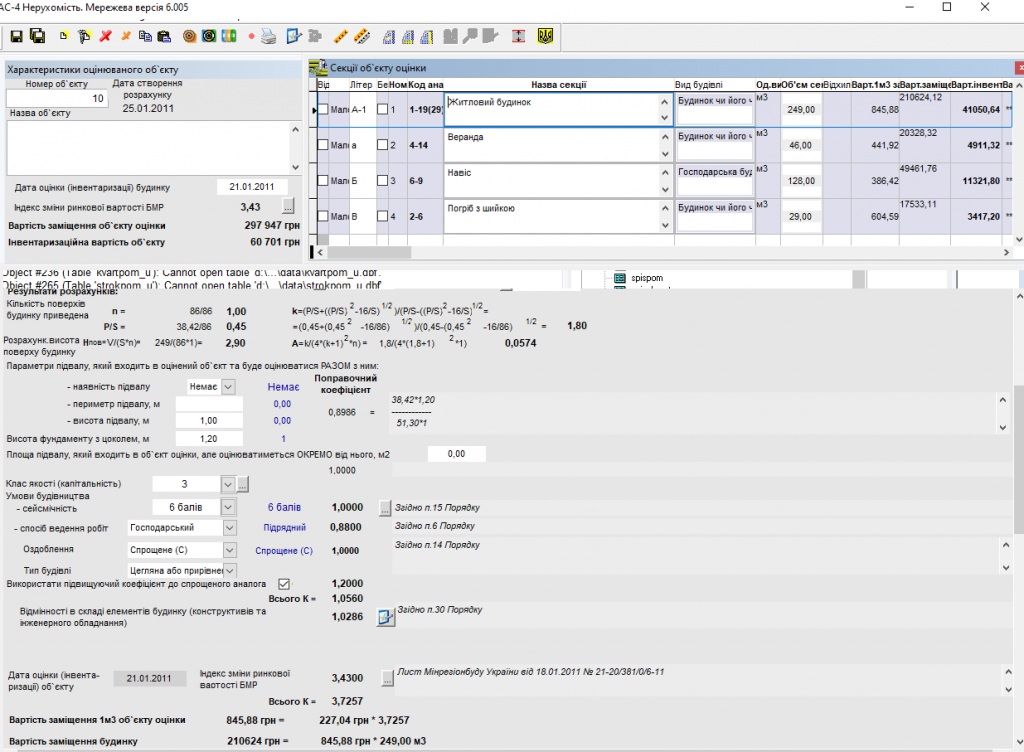Click the Save All double-floppy icon
The width and height of the screenshot is (1024, 752).
37,37
